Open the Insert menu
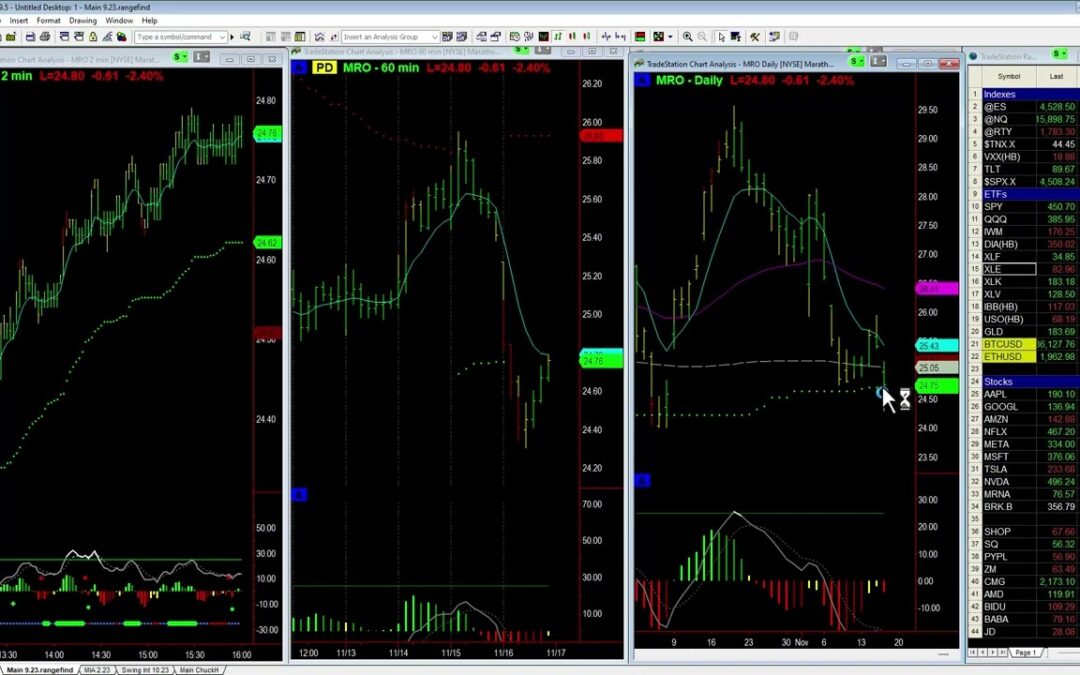The image size is (1080, 675). click(x=19, y=21)
